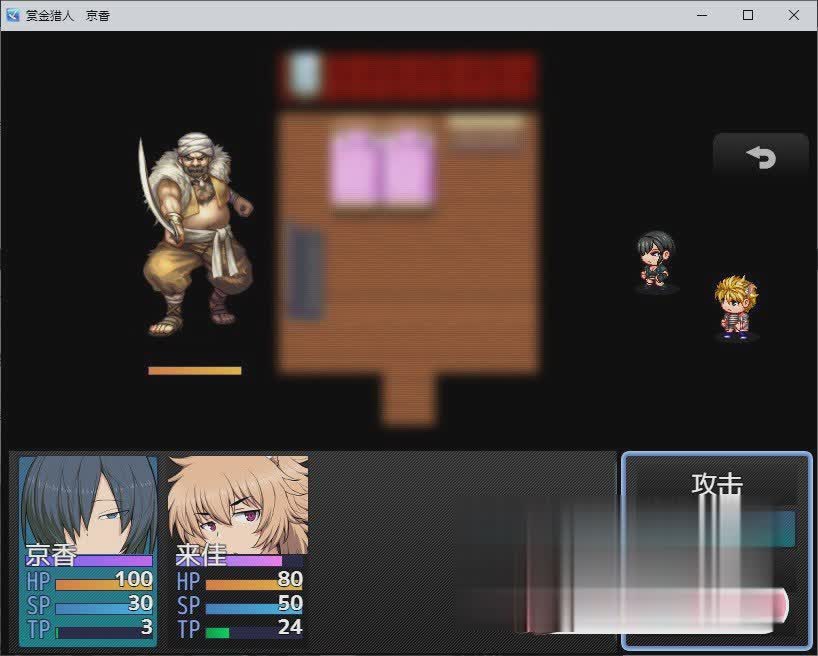This screenshot has width=818, height=656.
Task: Select the 攻击 attack command
Action: [x=717, y=484]
